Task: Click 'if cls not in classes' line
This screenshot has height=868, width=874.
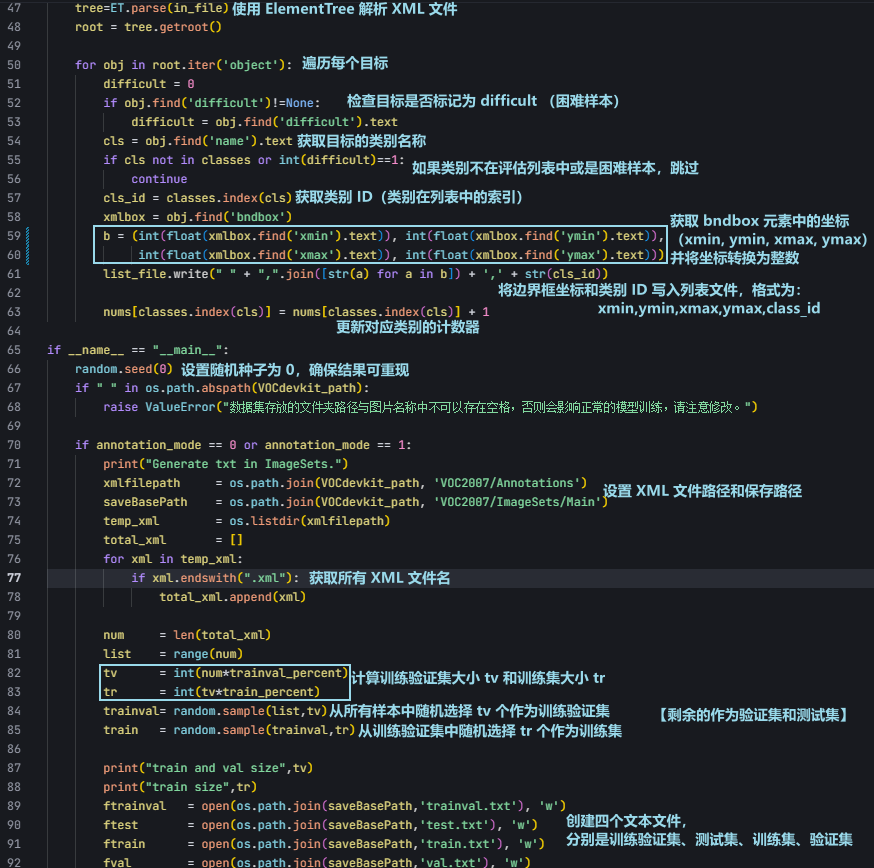Action: coord(254,160)
